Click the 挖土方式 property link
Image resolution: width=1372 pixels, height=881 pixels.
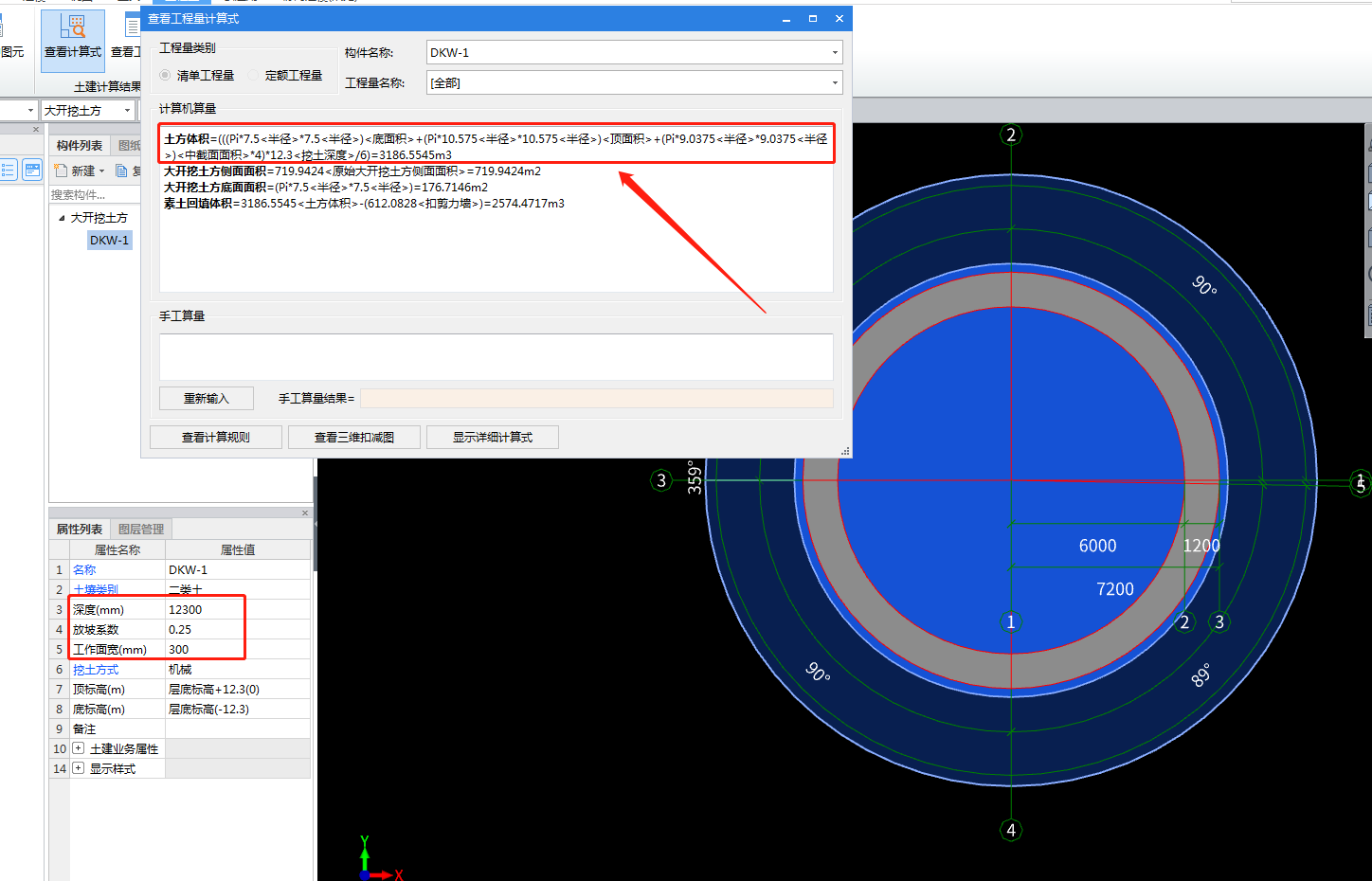(x=96, y=669)
